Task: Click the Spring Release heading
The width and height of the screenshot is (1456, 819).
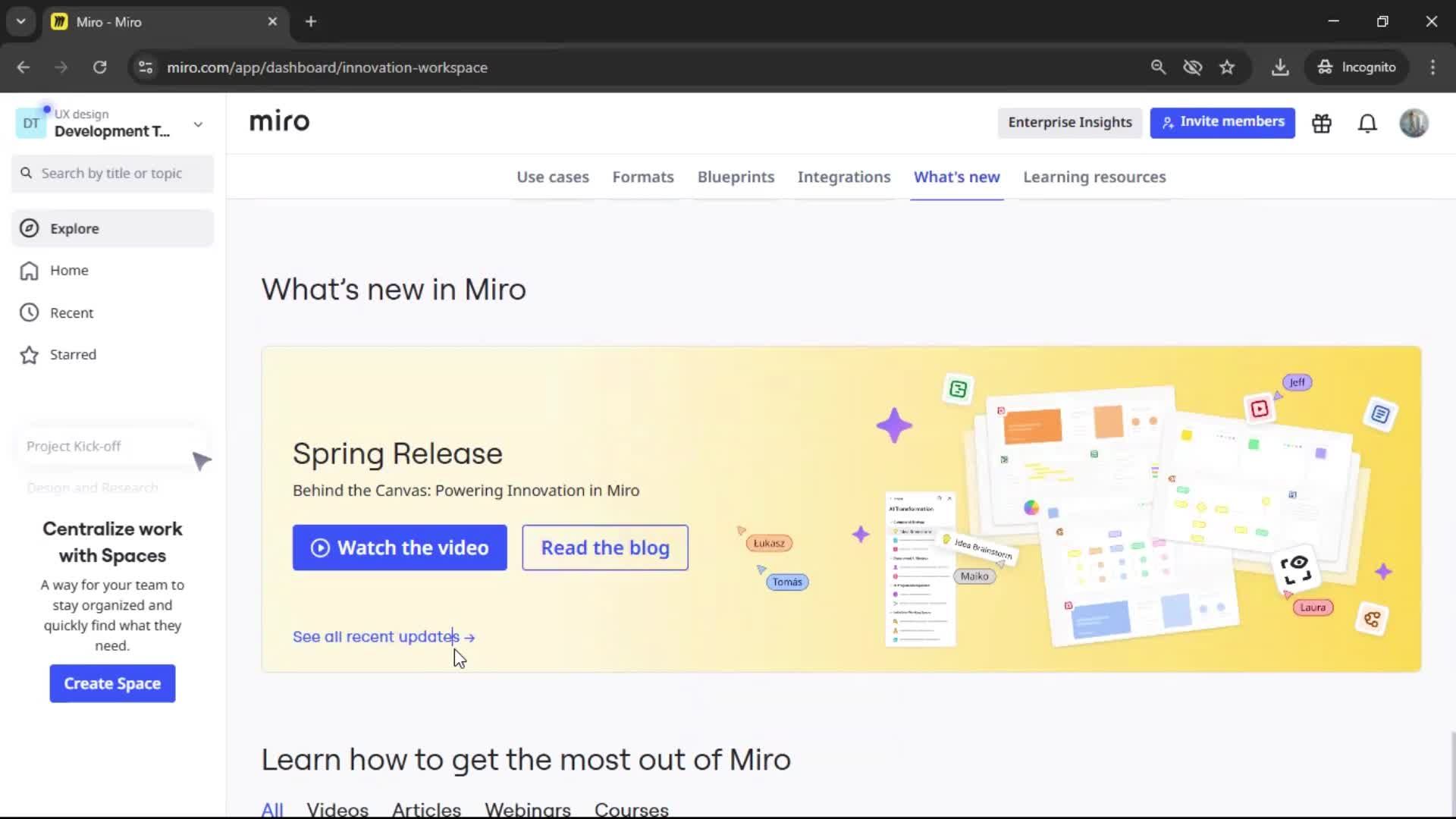Action: click(397, 453)
